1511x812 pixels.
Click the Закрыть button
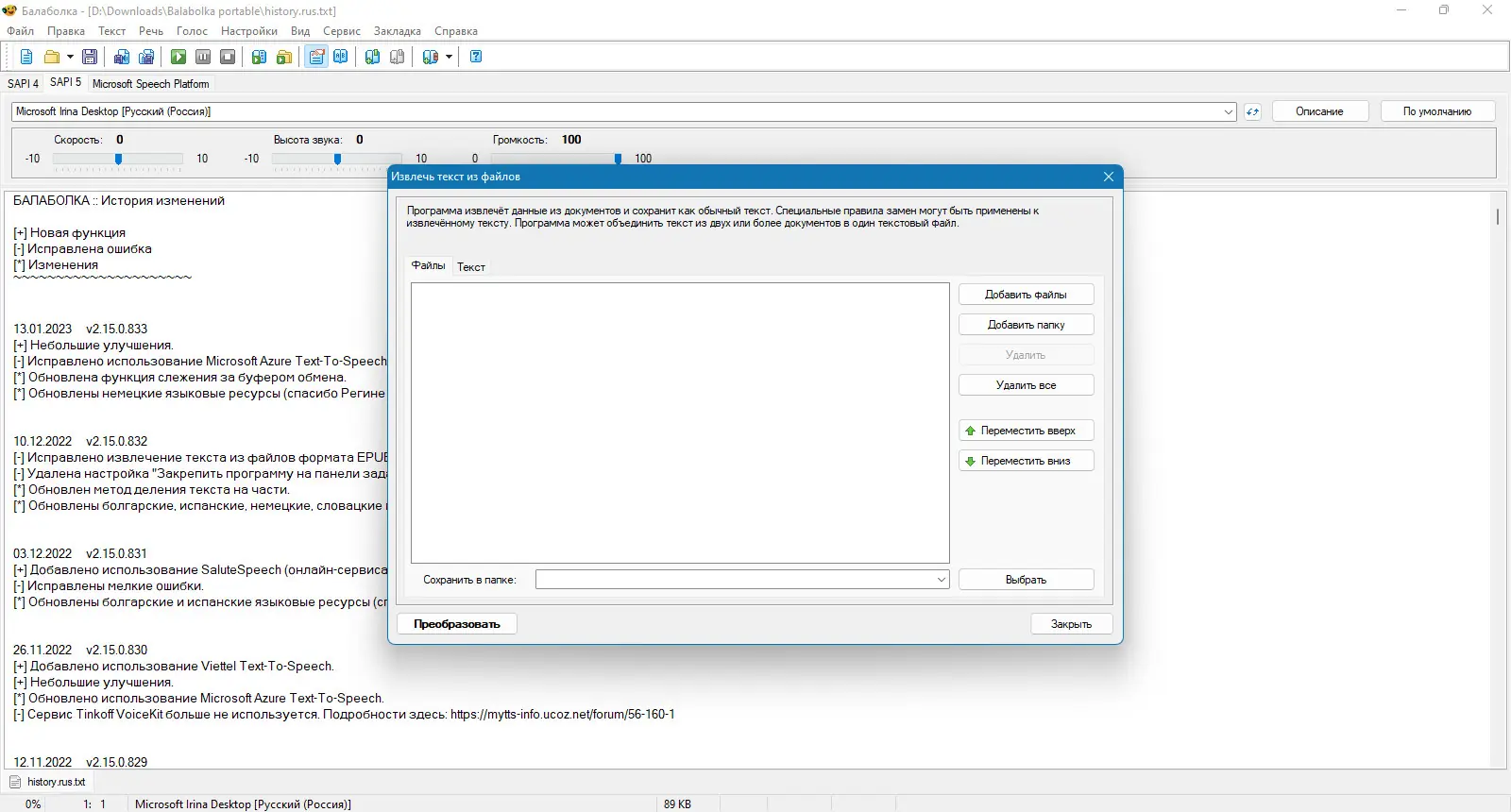pyautogui.click(x=1071, y=624)
